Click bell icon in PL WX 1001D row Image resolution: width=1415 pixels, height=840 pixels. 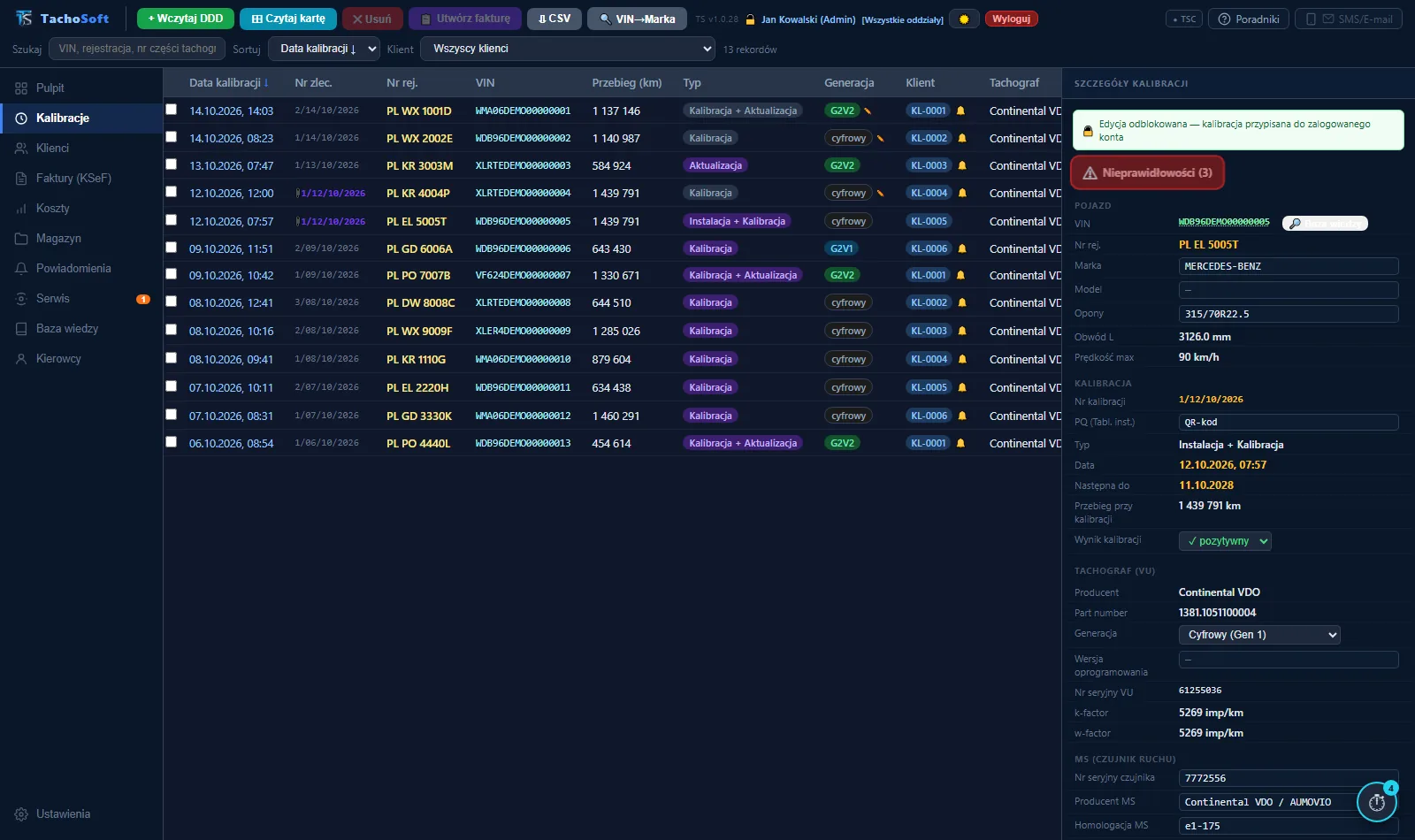[x=960, y=111]
